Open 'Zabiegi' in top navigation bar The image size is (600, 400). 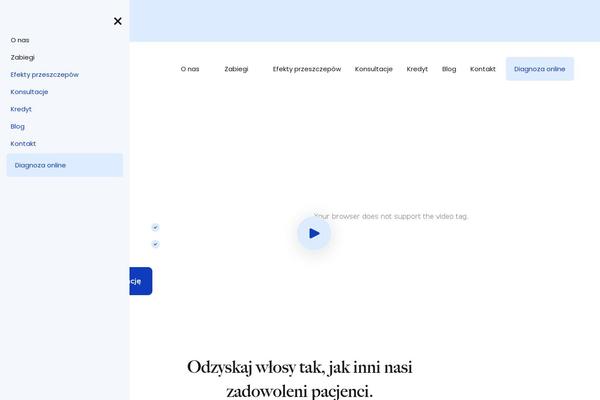coord(236,69)
